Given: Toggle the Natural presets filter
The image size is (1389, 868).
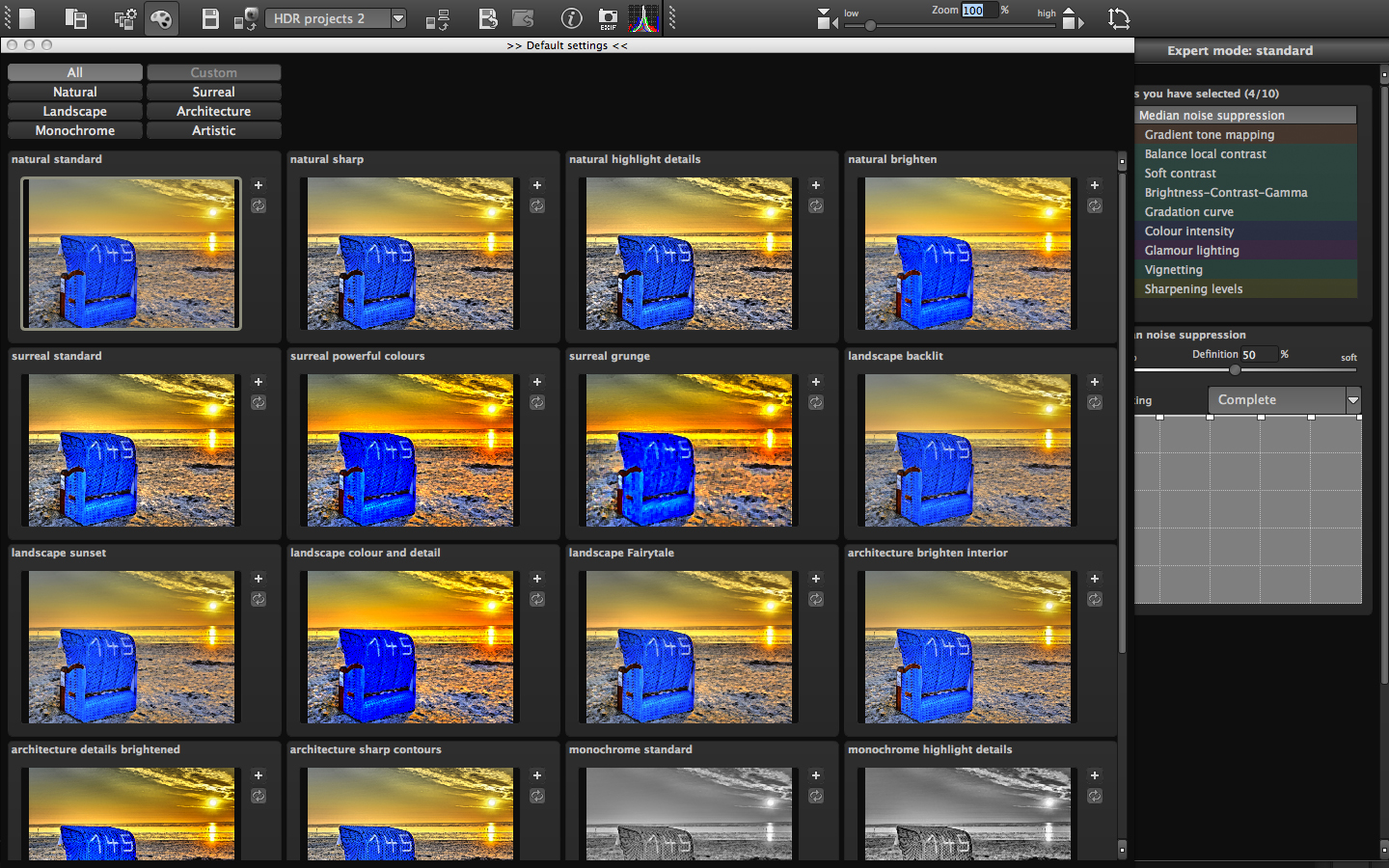Looking at the screenshot, I should pyautogui.click(x=75, y=92).
